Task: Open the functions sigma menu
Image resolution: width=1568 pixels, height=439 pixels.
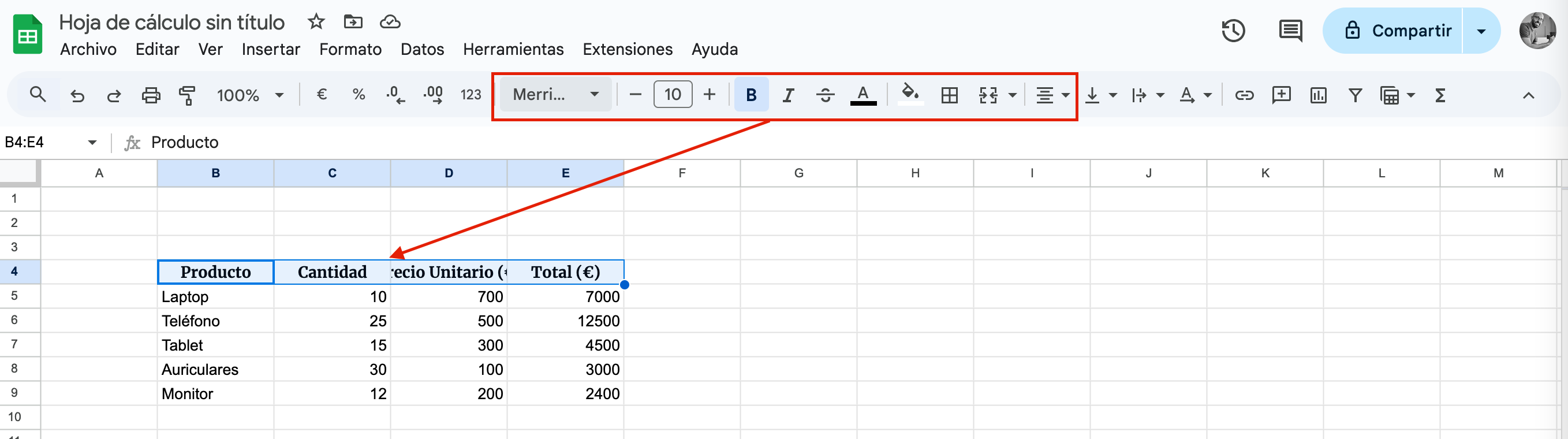Action: tap(1440, 95)
